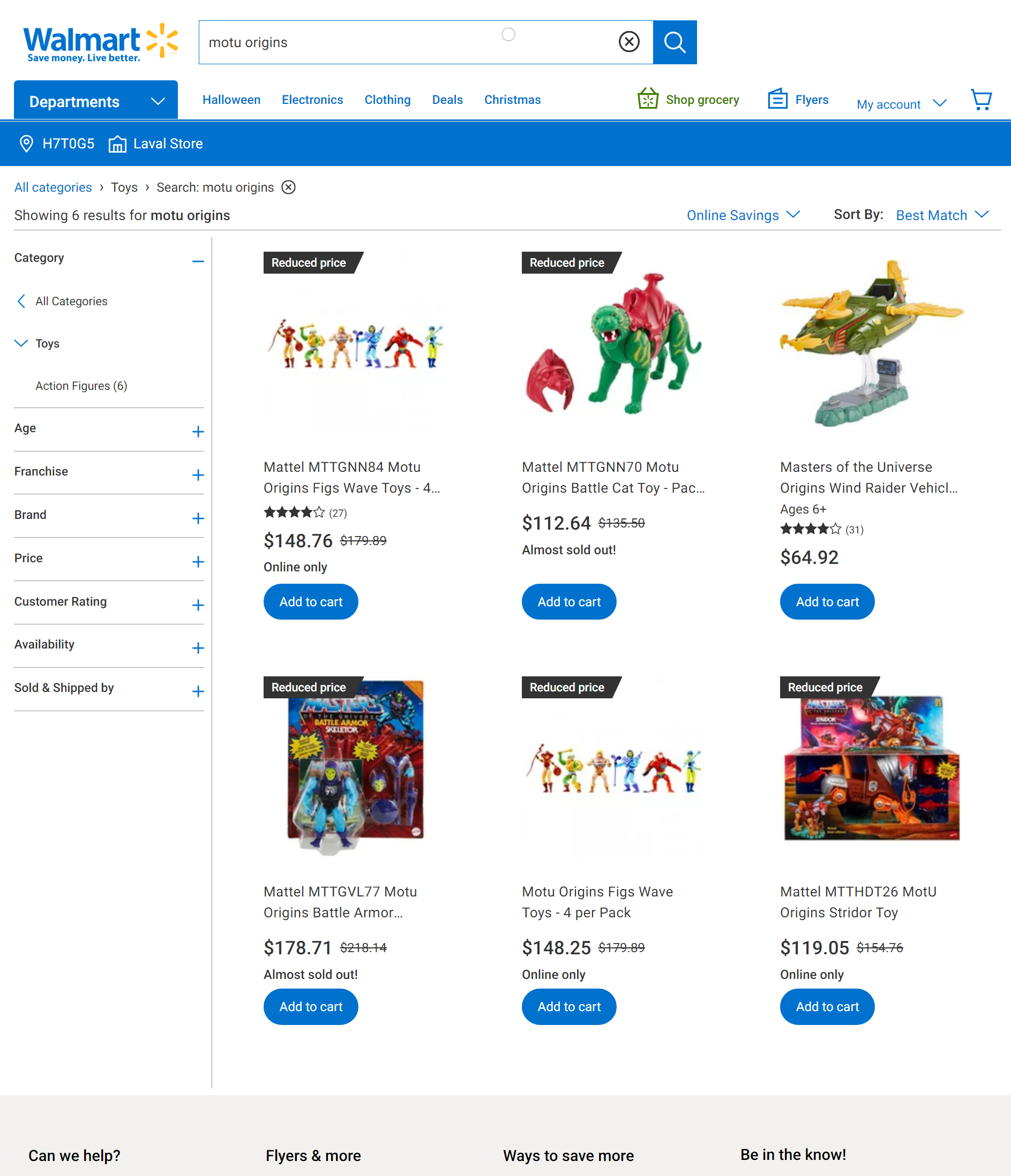
Task: Expand the Franchise filter
Action: tap(198, 475)
